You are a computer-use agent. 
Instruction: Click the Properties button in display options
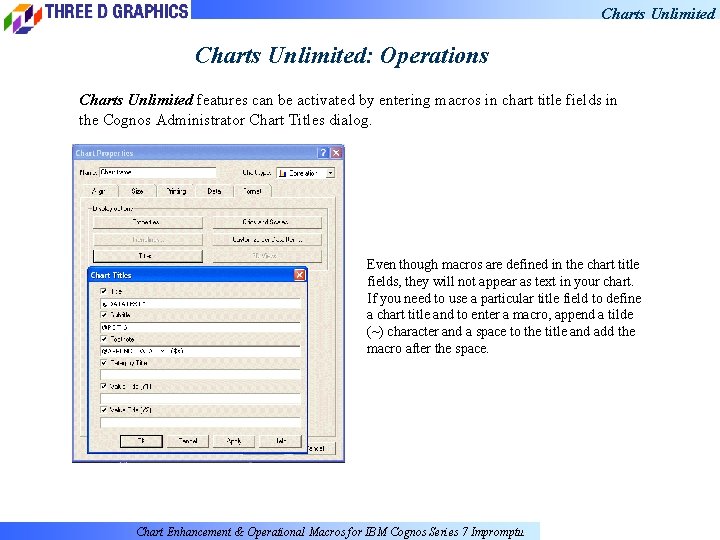tap(147, 222)
